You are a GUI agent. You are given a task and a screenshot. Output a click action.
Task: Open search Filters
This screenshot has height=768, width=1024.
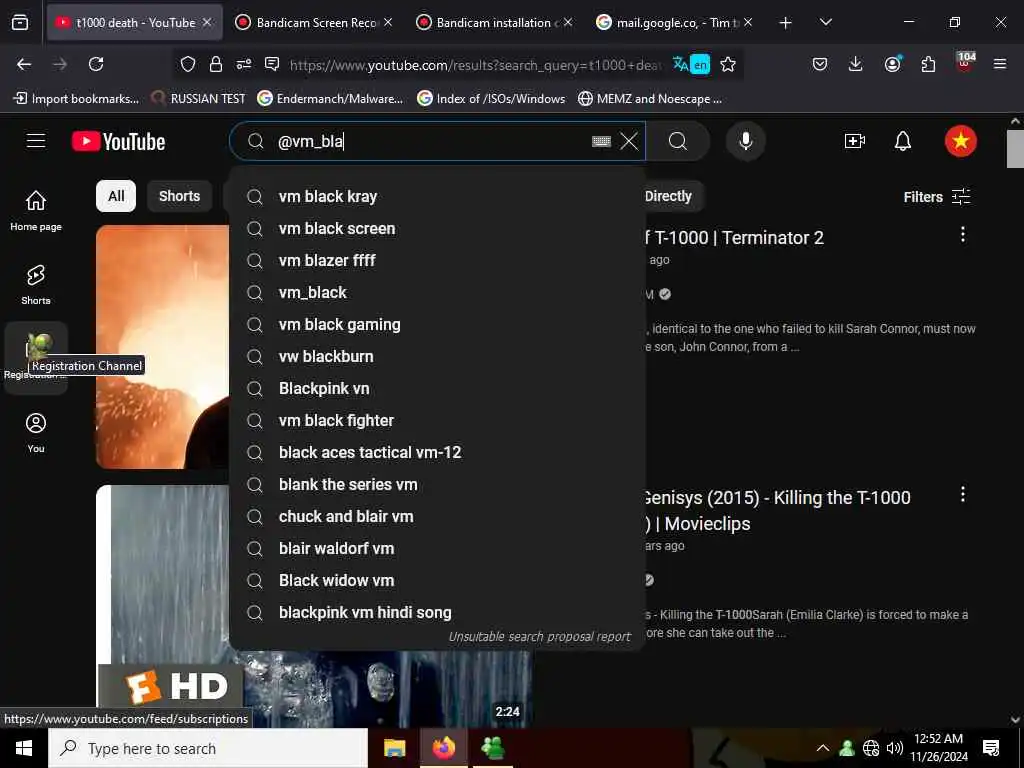pyautogui.click(x=936, y=197)
